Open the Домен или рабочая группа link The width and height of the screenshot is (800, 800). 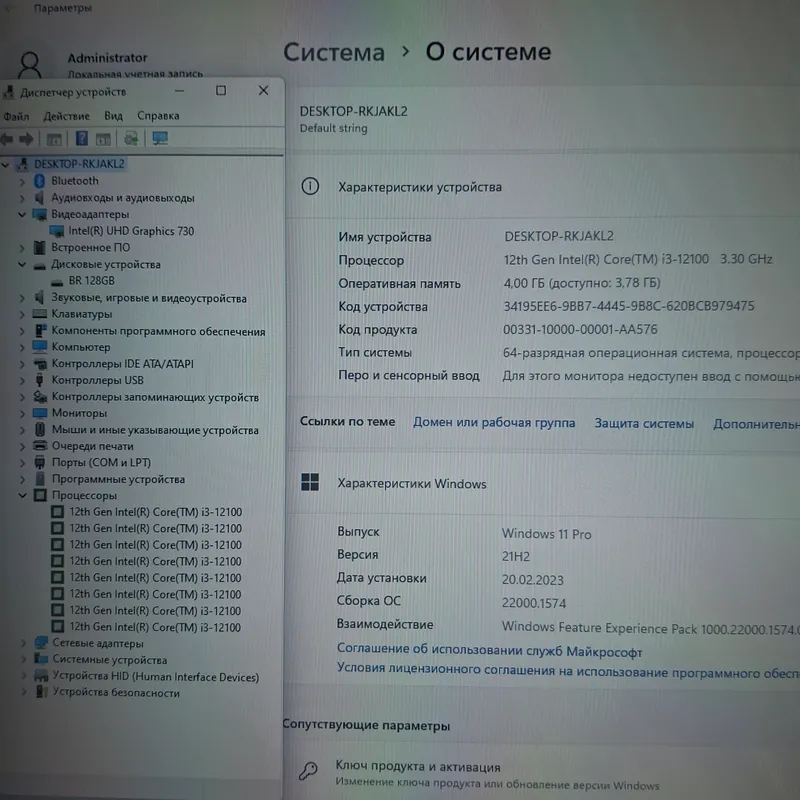click(494, 422)
